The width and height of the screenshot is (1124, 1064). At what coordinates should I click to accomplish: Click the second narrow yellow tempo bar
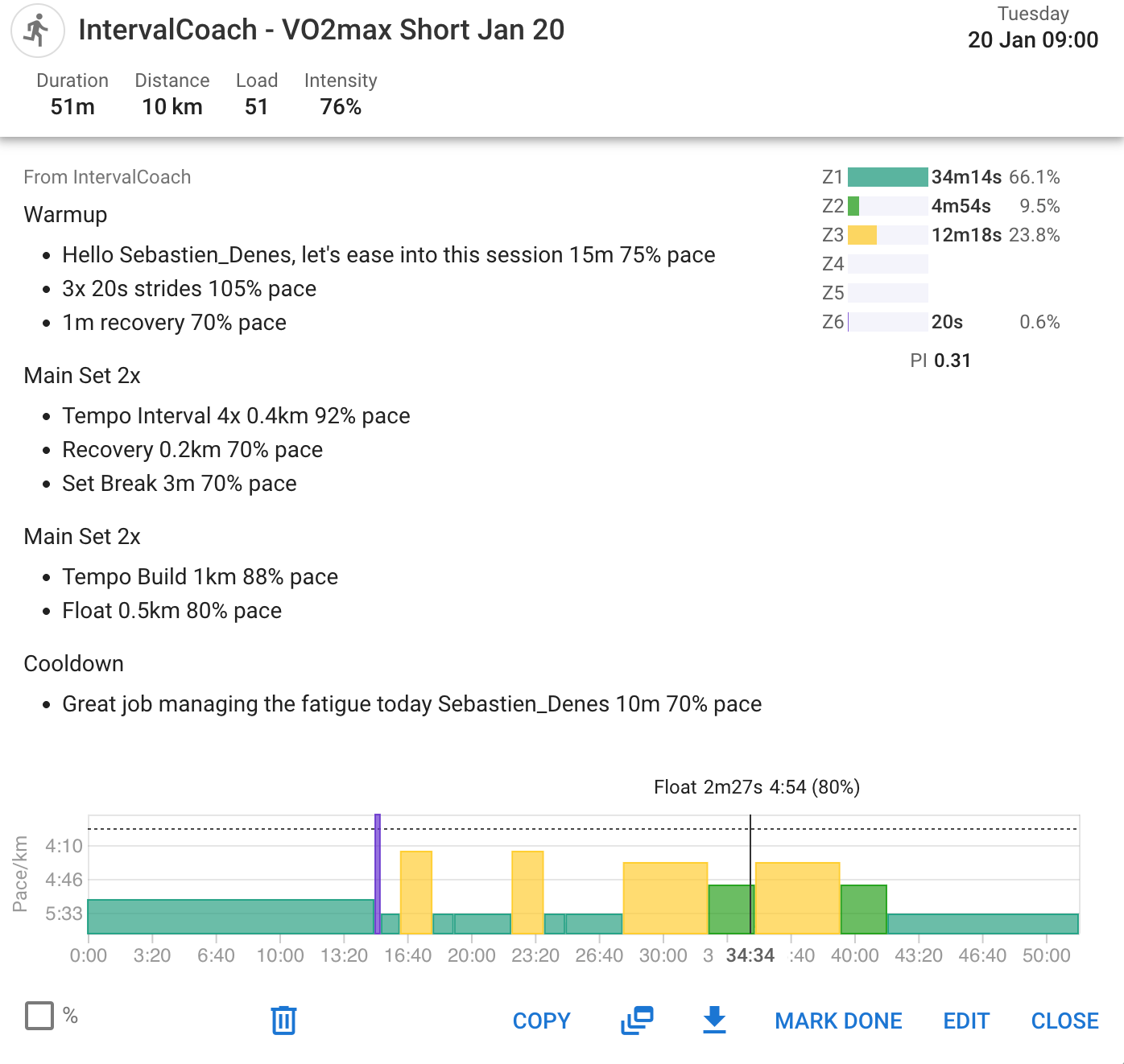click(x=527, y=892)
